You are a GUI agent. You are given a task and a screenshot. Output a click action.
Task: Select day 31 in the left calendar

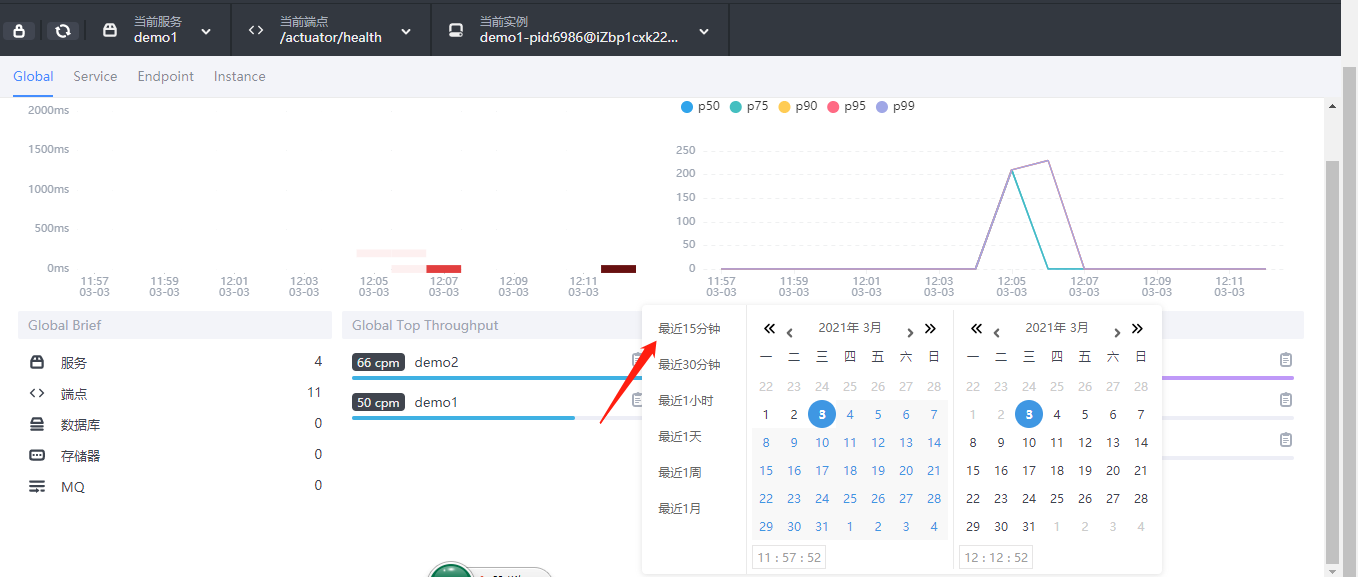point(822,527)
